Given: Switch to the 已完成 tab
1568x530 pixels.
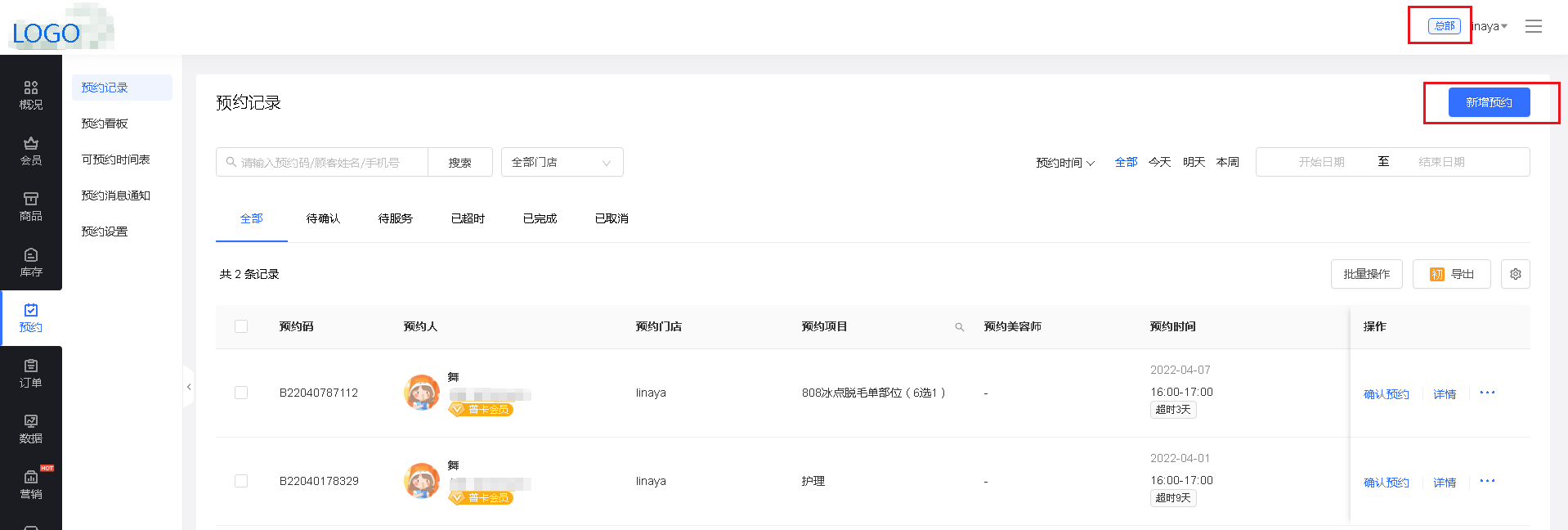Looking at the screenshot, I should [540, 218].
